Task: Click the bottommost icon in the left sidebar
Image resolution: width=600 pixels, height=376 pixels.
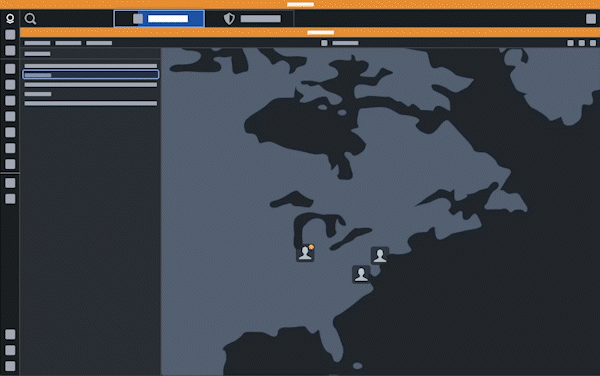Action: tap(10, 366)
